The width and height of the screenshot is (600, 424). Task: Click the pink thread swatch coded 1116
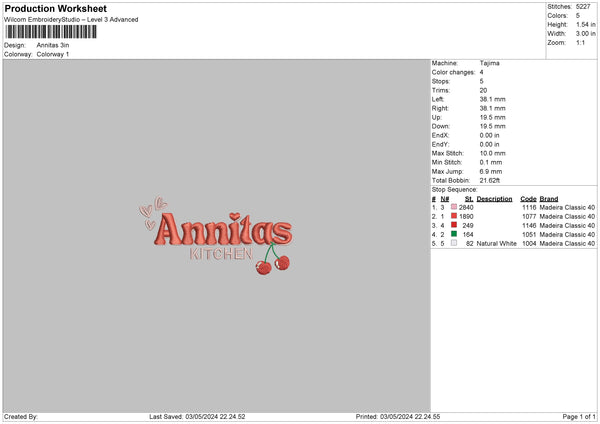(454, 207)
